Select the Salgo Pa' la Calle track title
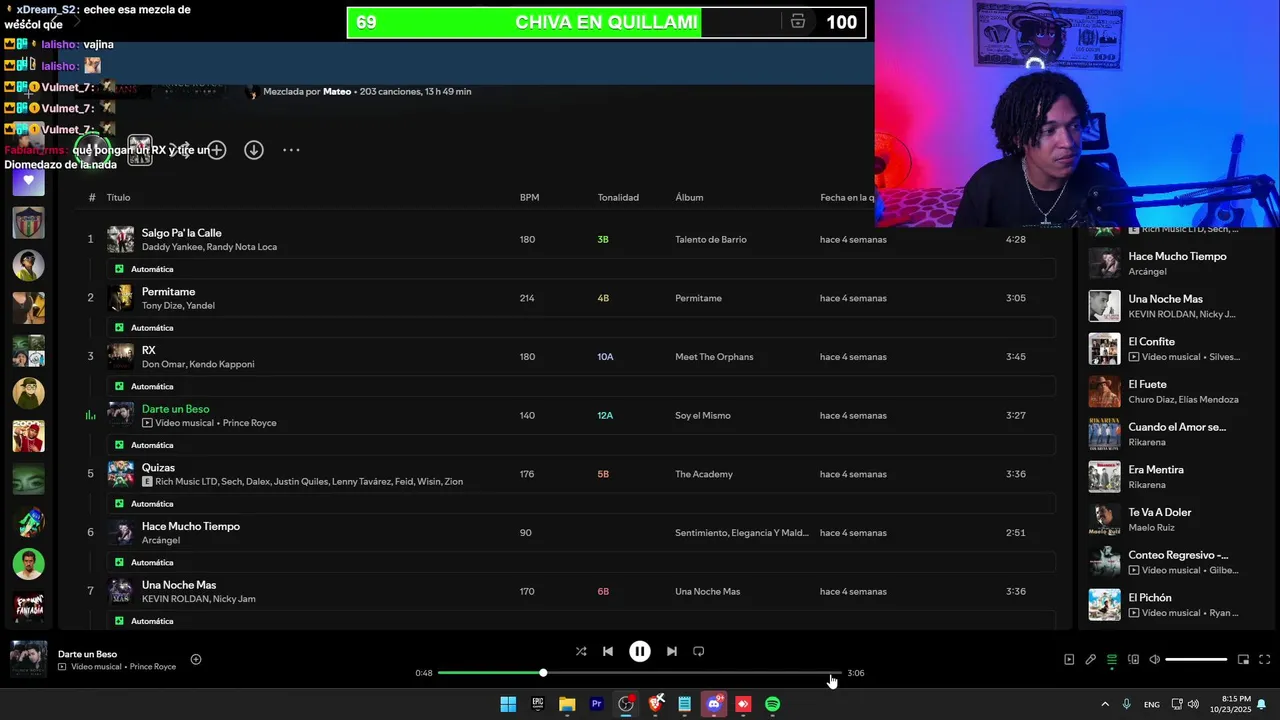Screen dimensions: 1280x720 pyautogui.click(x=182, y=233)
